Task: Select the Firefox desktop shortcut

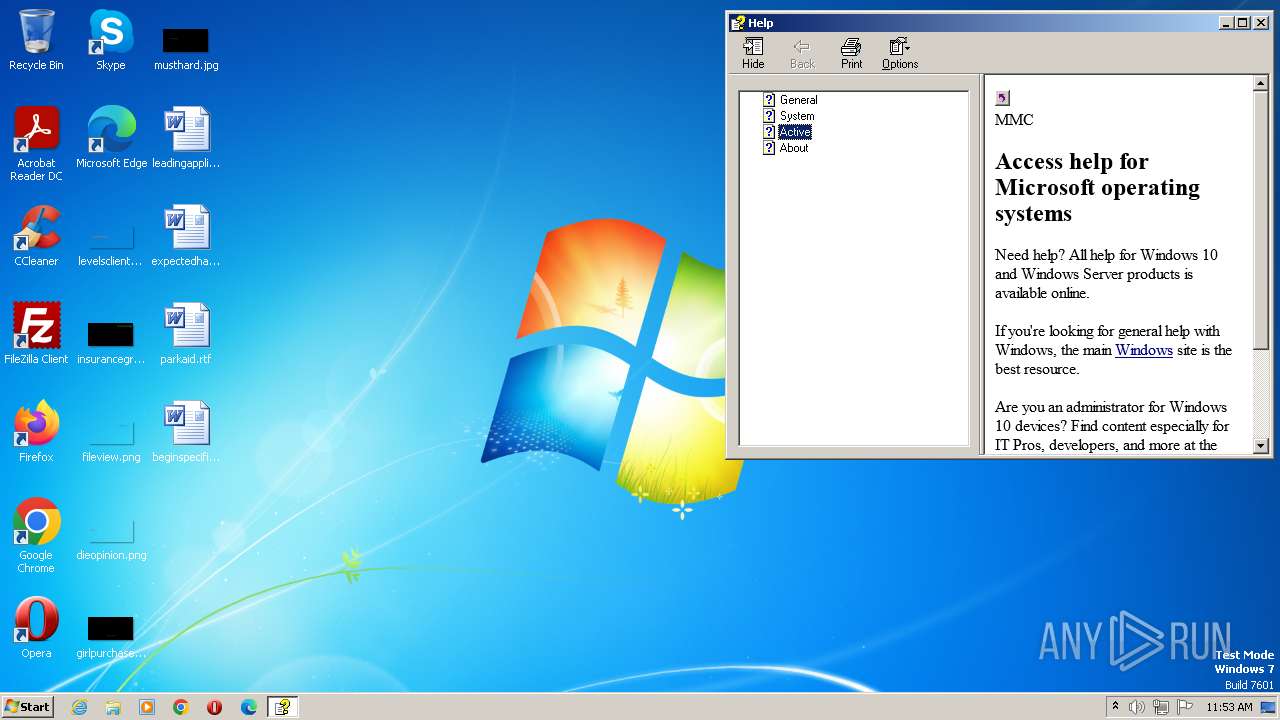Action: click(36, 432)
